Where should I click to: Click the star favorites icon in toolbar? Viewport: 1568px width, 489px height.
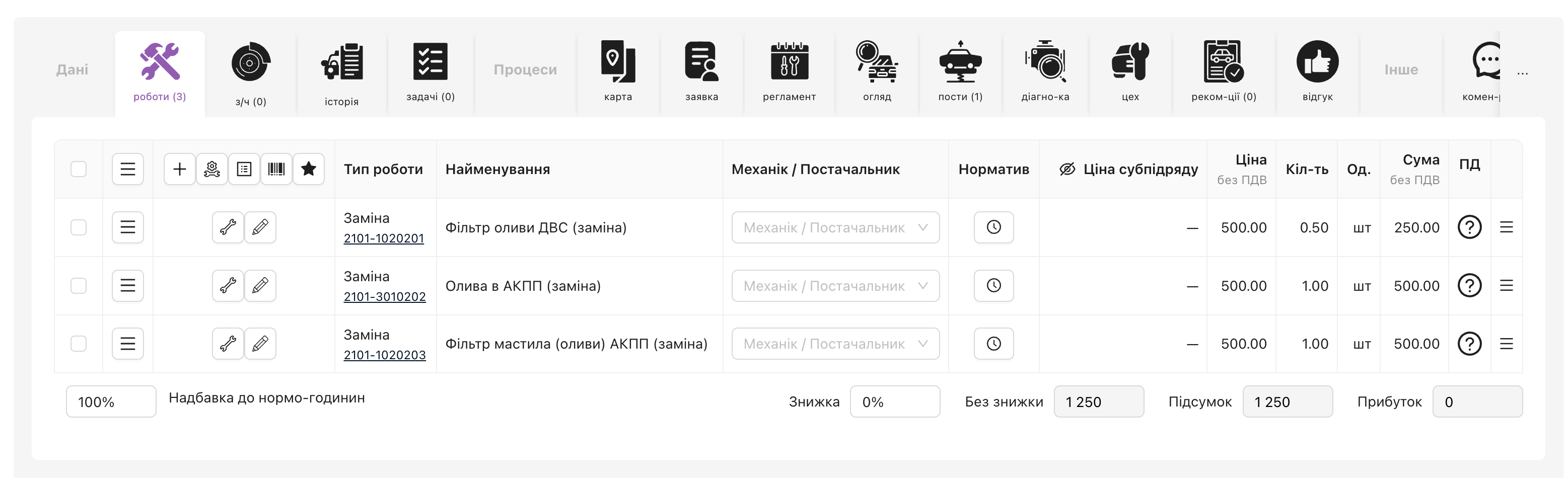tap(309, 169)
